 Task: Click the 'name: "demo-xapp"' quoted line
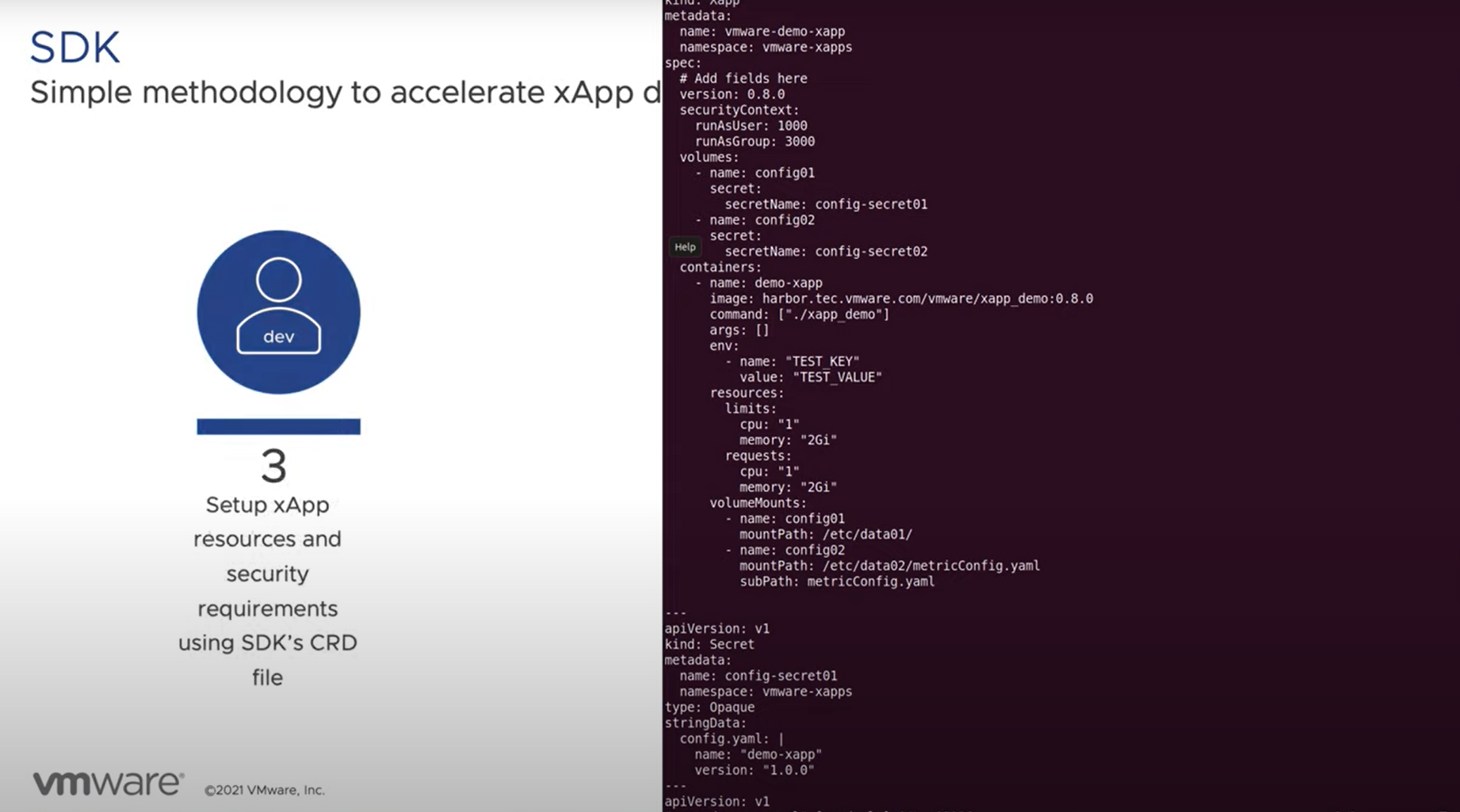point(759,754)
